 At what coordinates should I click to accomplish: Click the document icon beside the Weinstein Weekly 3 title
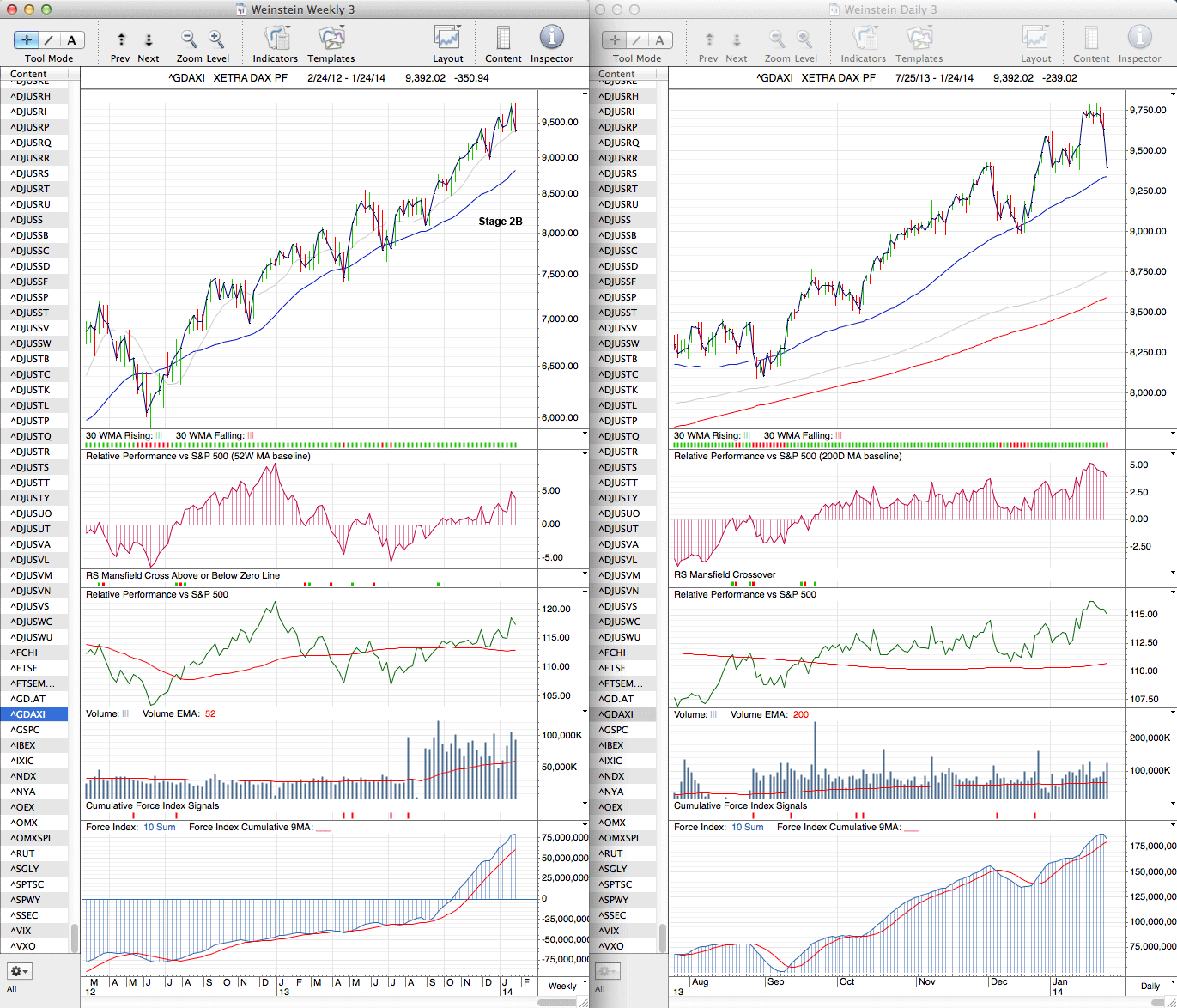(241, 9)
